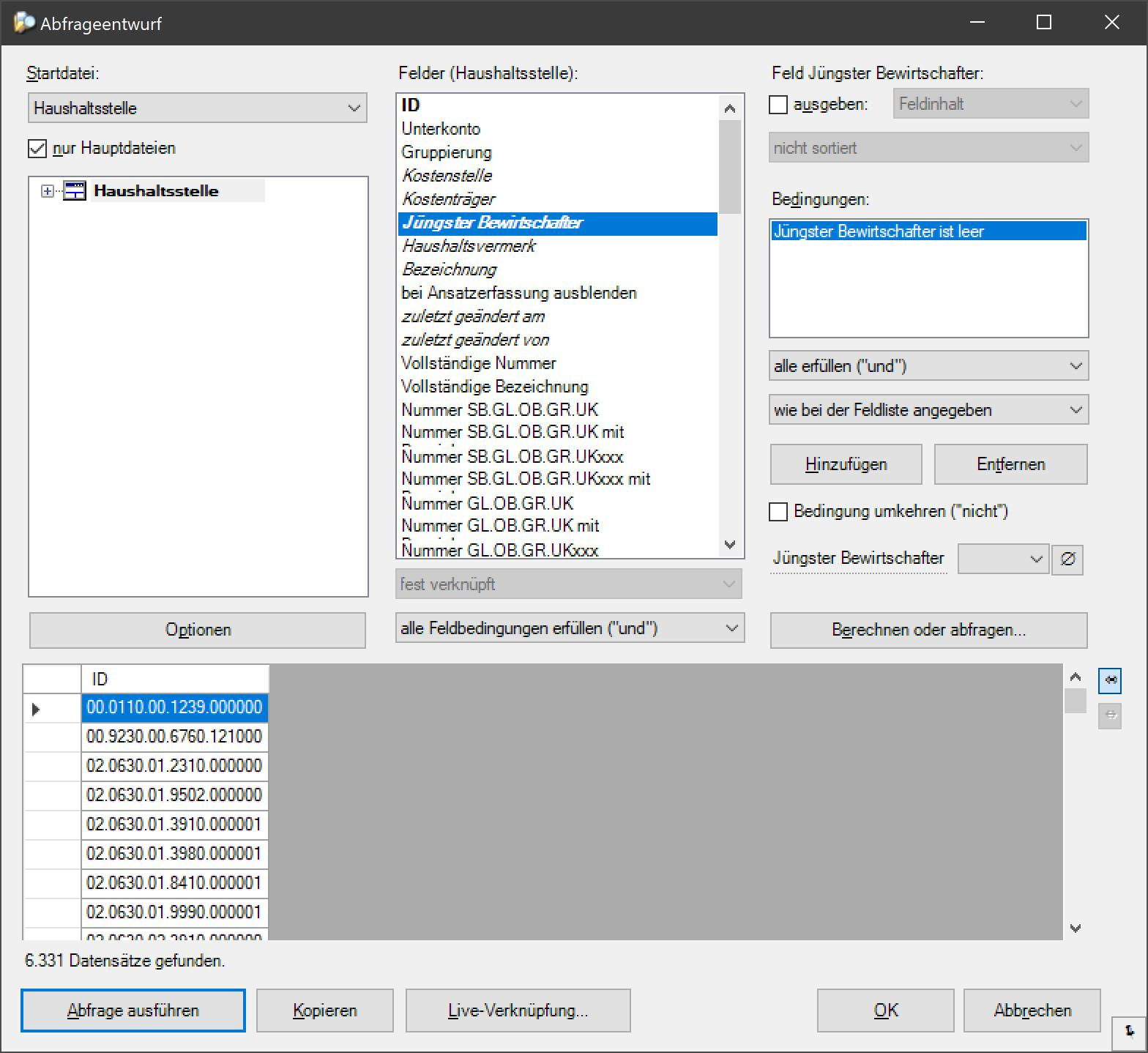
Task: Click the results grid scroll-down arrow
Action: pos(1075,928)
